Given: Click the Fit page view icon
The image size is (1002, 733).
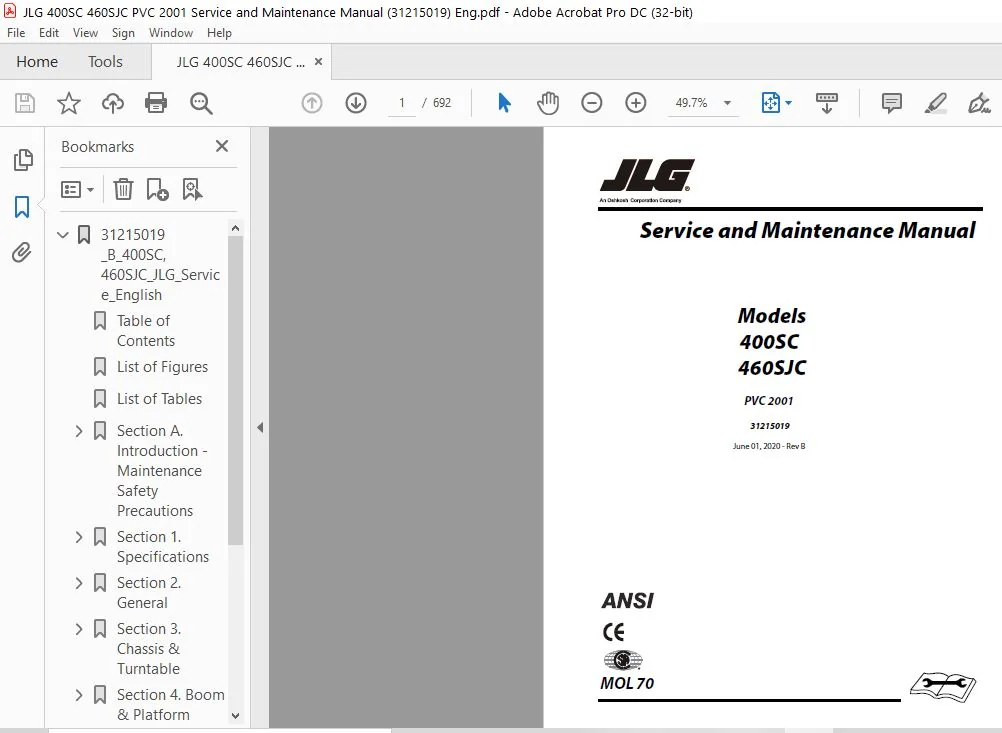Looking at the screenshot, I should click(x=771, y=103).
